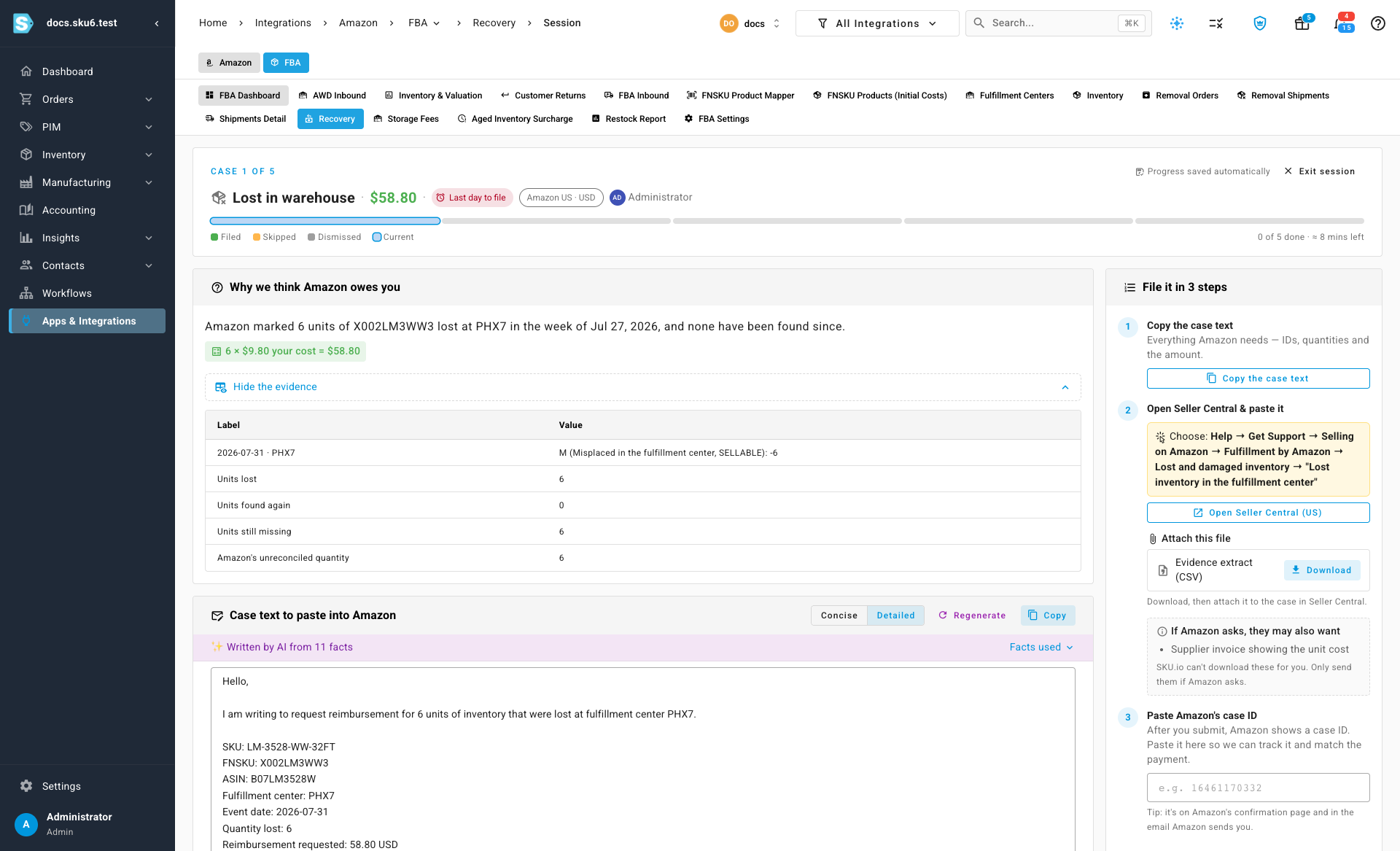Click the Settings gear icon
This screenshot has height=851, width=1400.
click(x=26, y=786)
